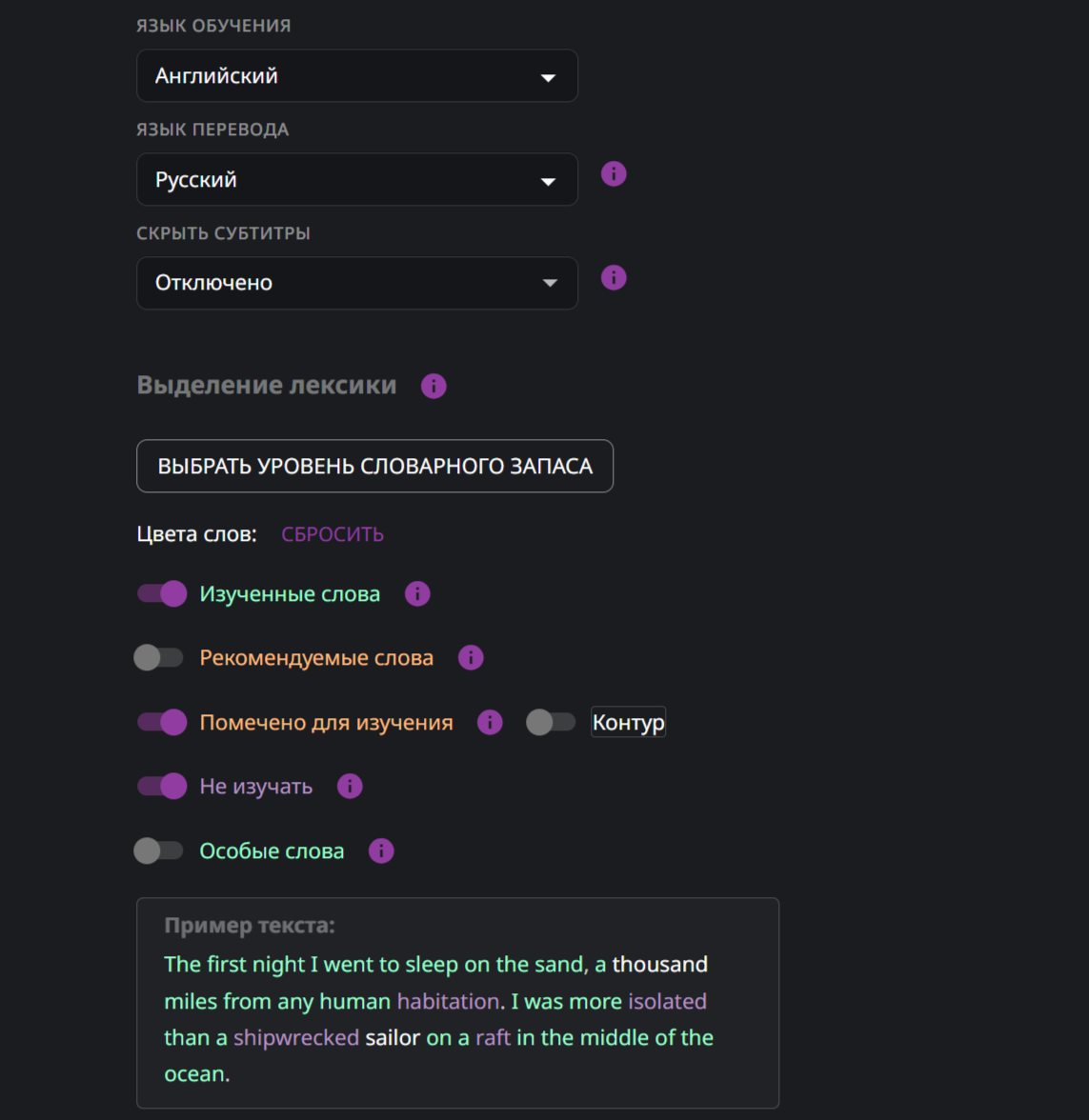Enable the Особые слова toggle

pyautogui.click(x=159, y=851)
